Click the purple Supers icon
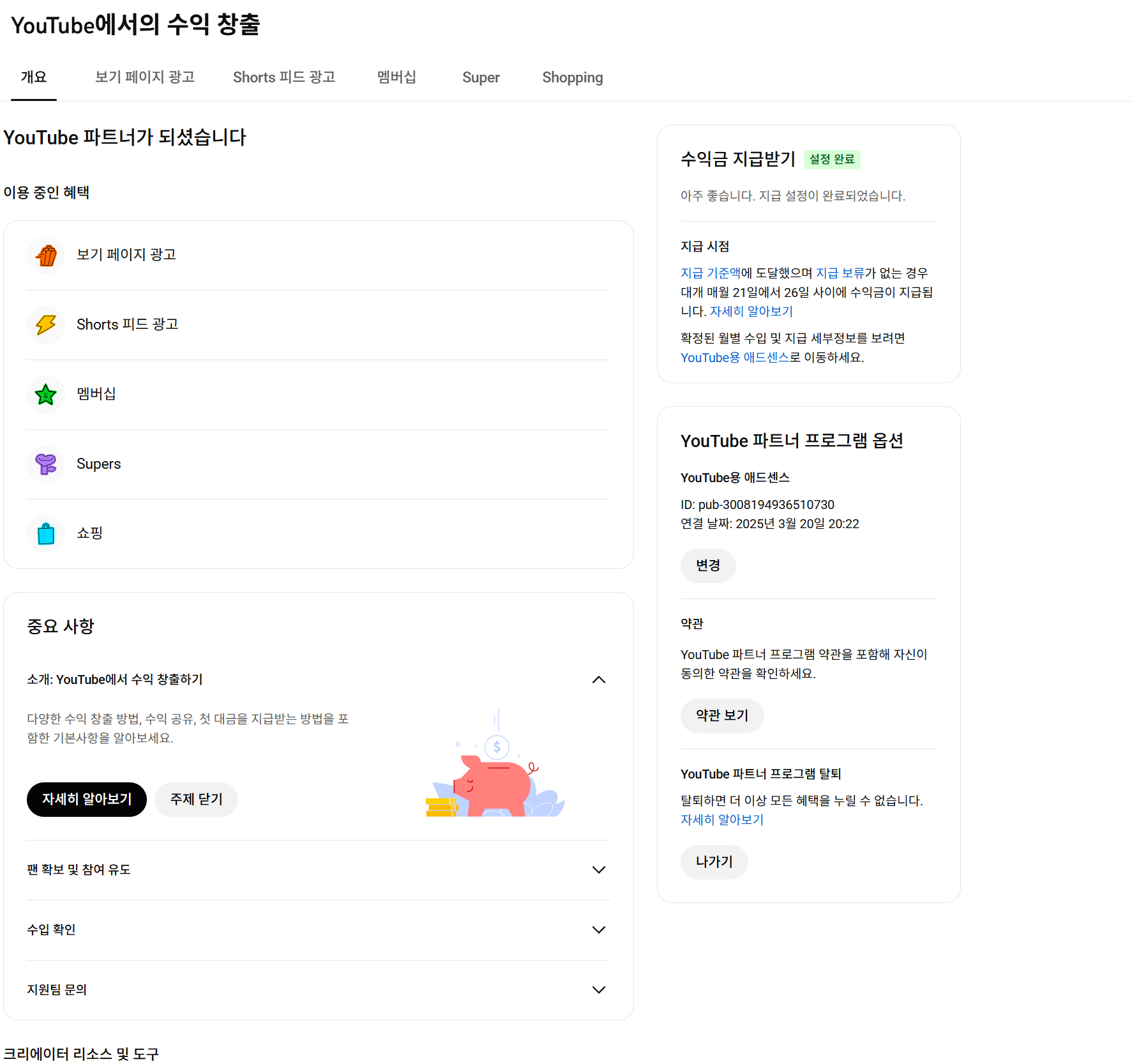The image size is (1132, 1064). click(x=46, y=464)
